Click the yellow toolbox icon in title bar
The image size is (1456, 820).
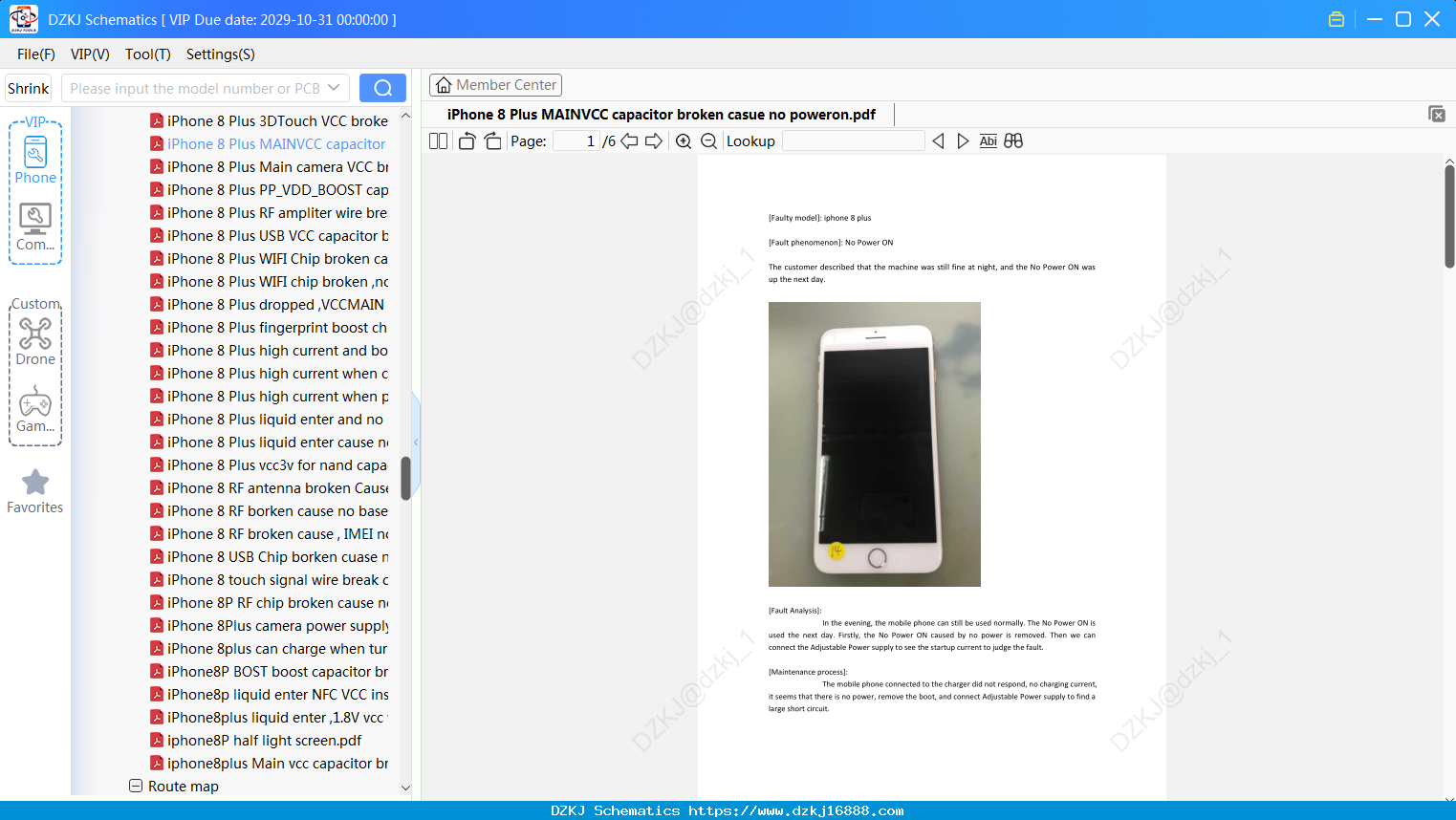pyautogui.click(x=1336, y=19)
